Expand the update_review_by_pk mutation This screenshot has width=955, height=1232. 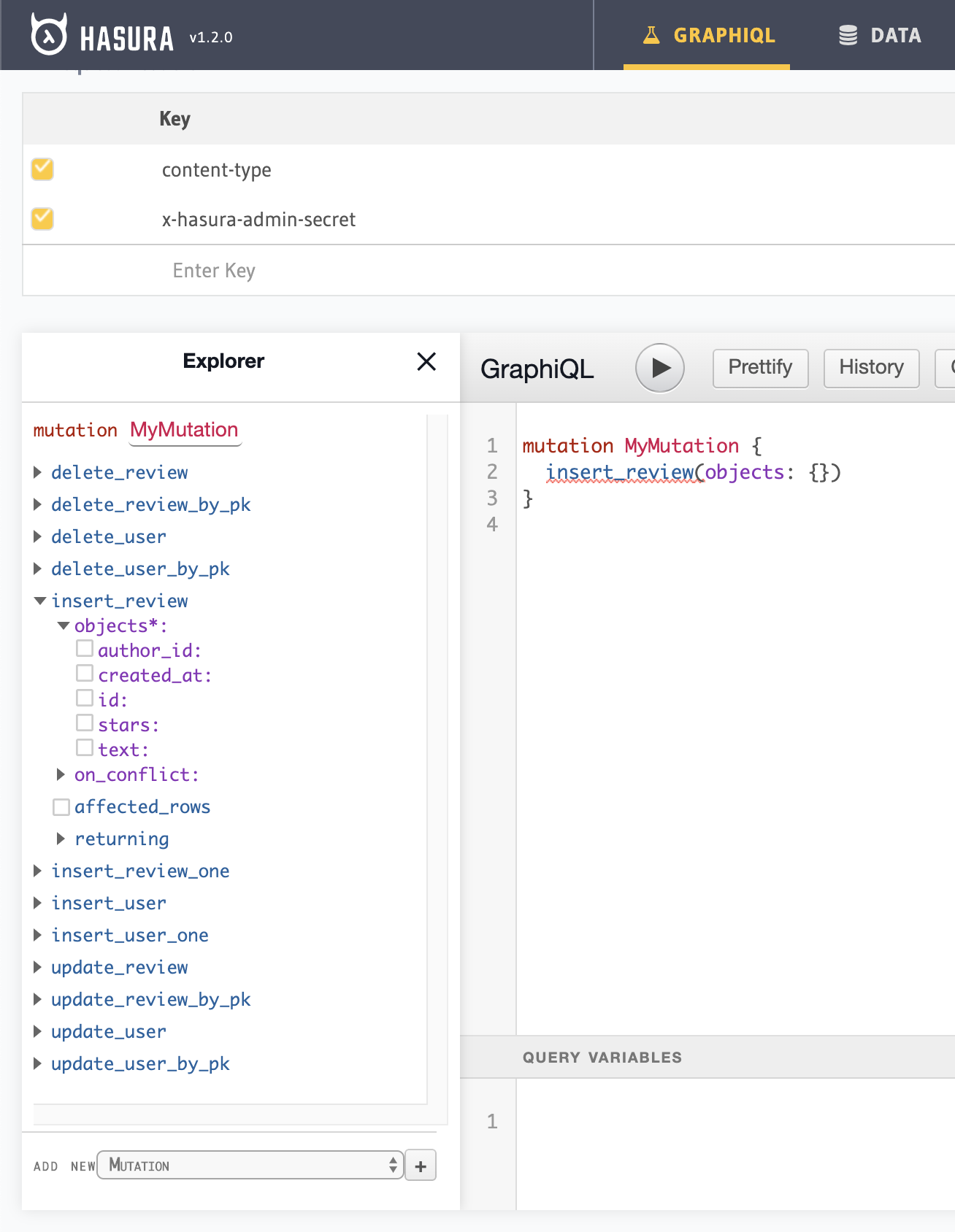click(38, 999)
